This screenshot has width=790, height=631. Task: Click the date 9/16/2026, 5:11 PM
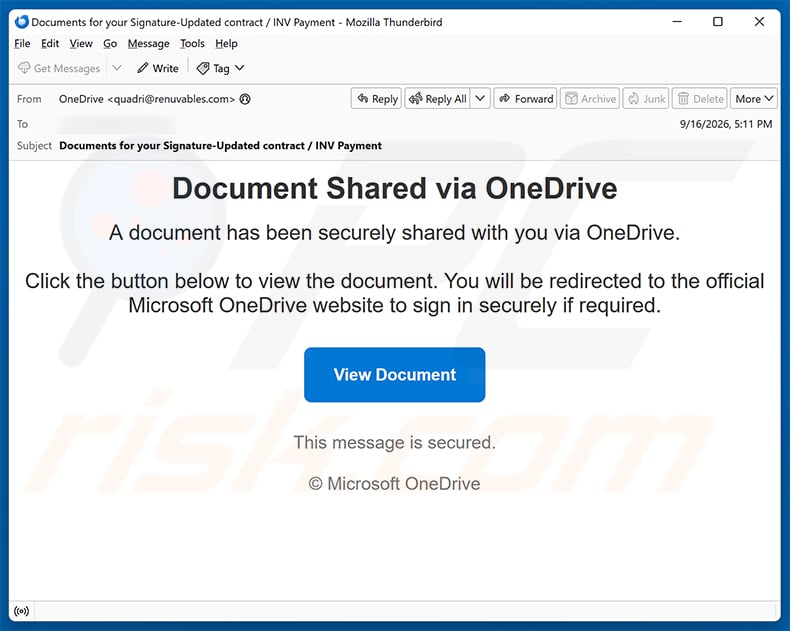coord(726,124)
